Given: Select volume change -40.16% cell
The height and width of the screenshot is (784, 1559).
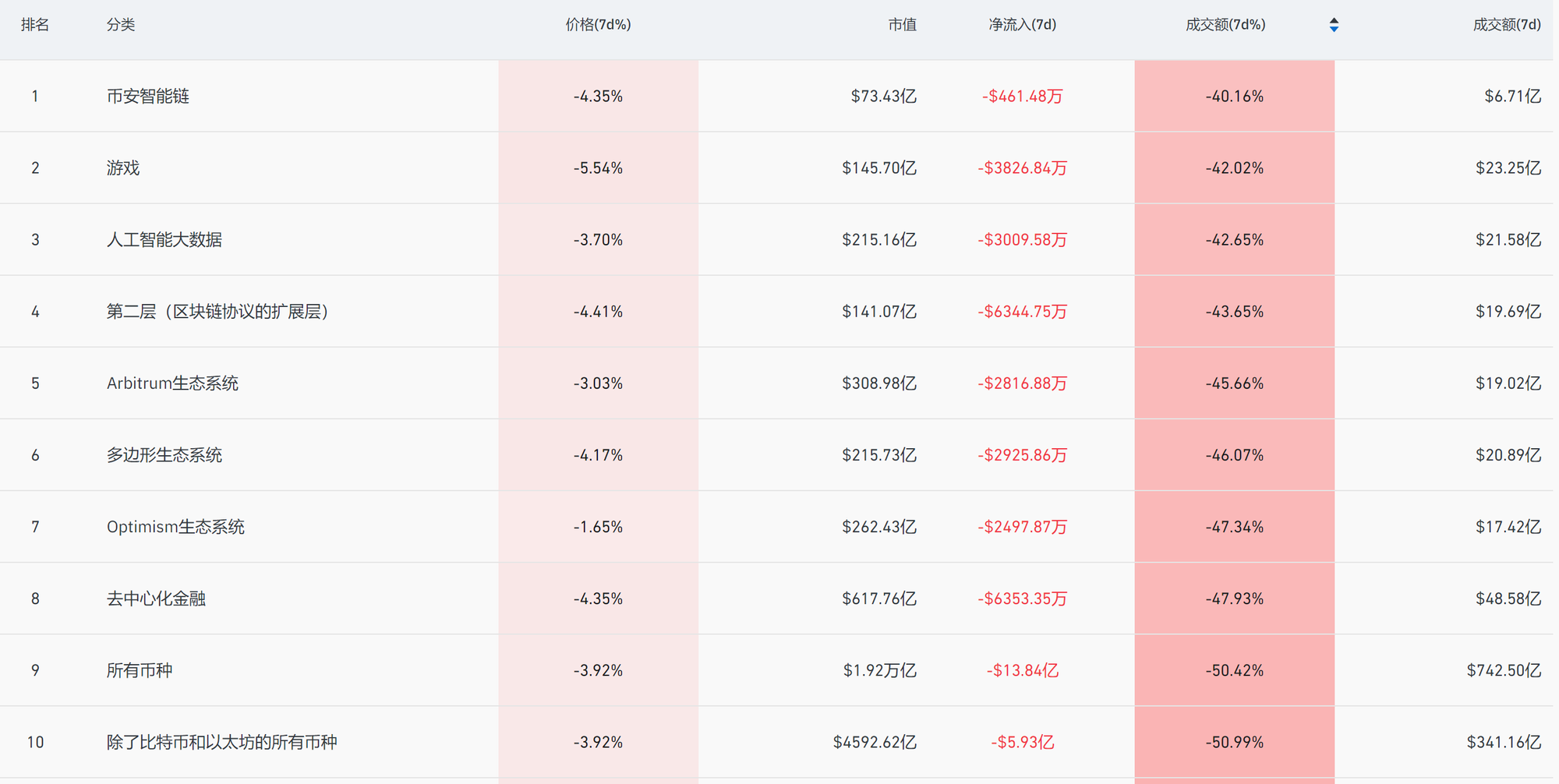Looking at the screenshot, I should 1235,96.
